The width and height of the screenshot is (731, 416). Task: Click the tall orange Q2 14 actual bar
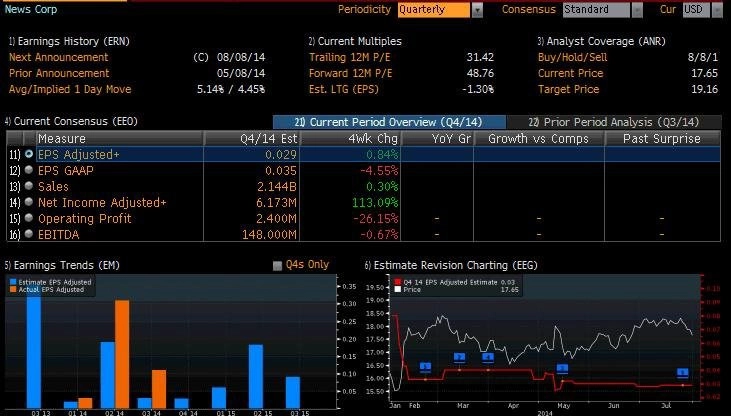(x=122, y=354)
